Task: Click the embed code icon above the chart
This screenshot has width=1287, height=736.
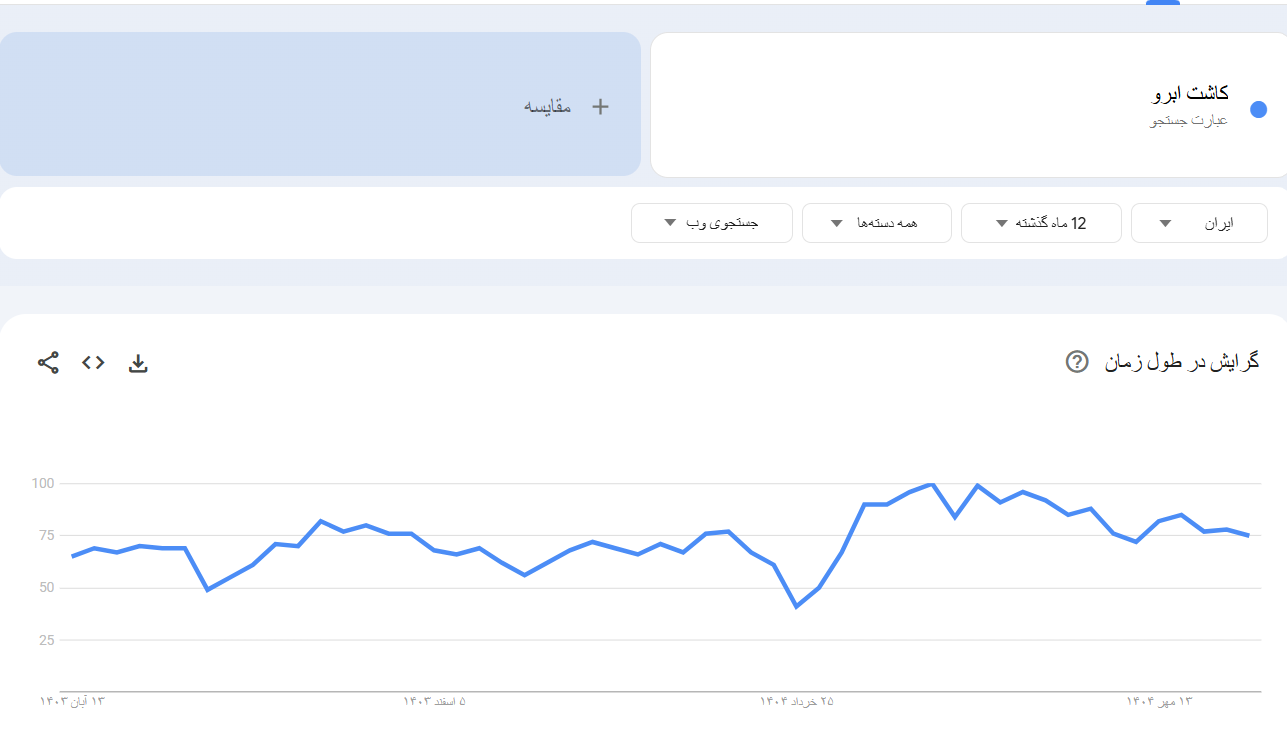Action: pos(92,363)
